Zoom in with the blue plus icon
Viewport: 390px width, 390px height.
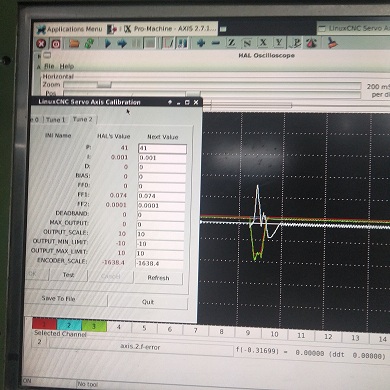[x=201, y=43]
